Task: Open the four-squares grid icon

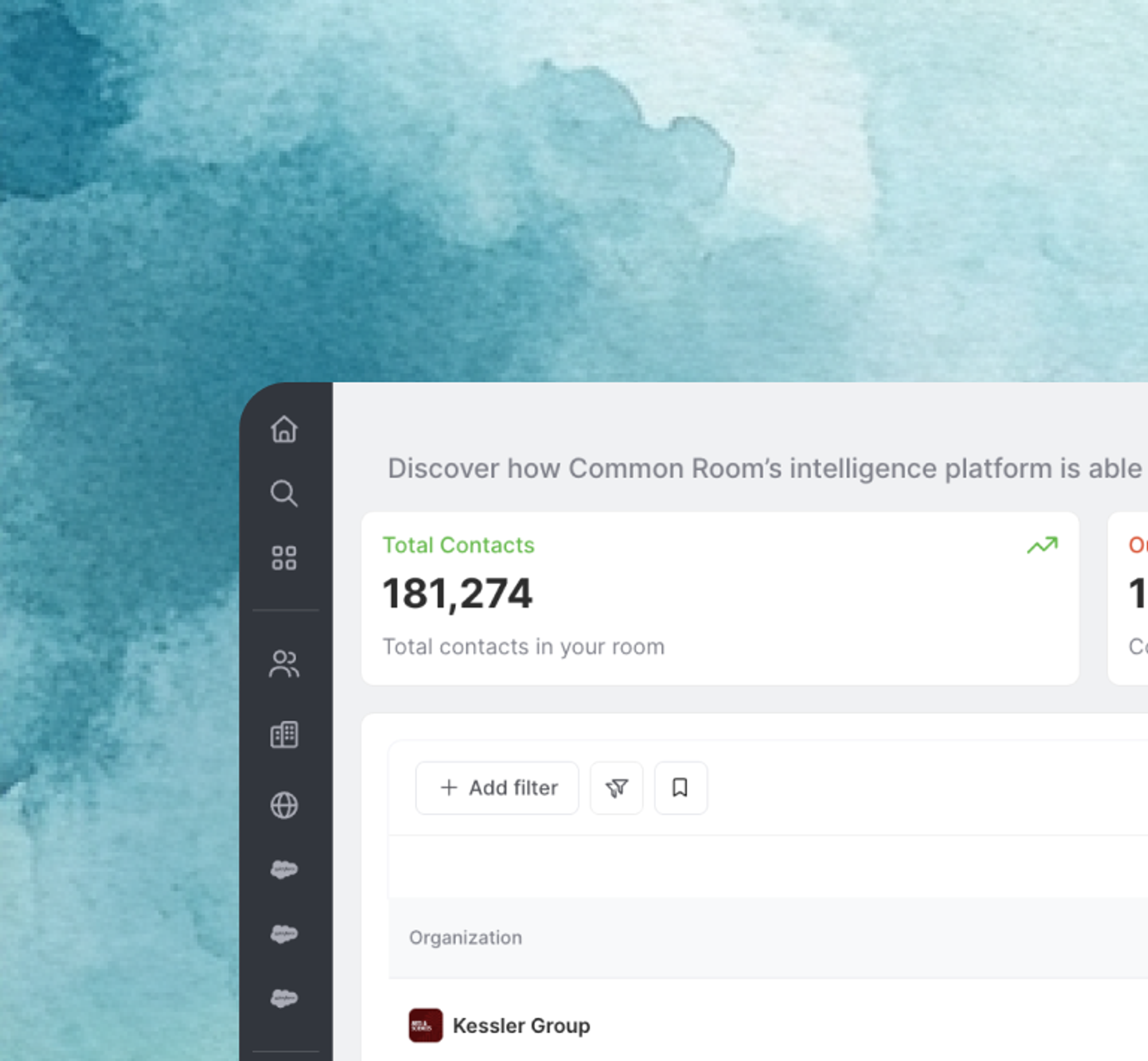Action: coord(284,558)
